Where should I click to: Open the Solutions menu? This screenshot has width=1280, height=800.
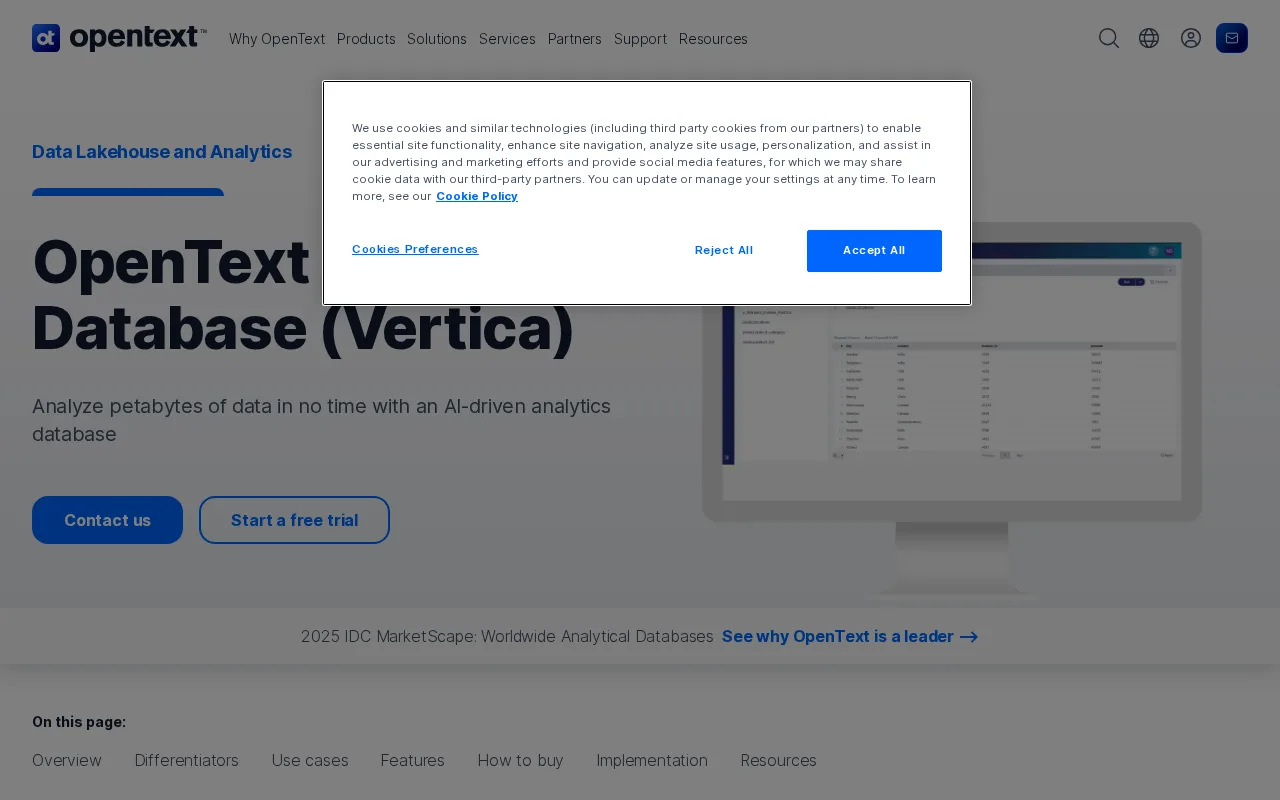(437, 39)
